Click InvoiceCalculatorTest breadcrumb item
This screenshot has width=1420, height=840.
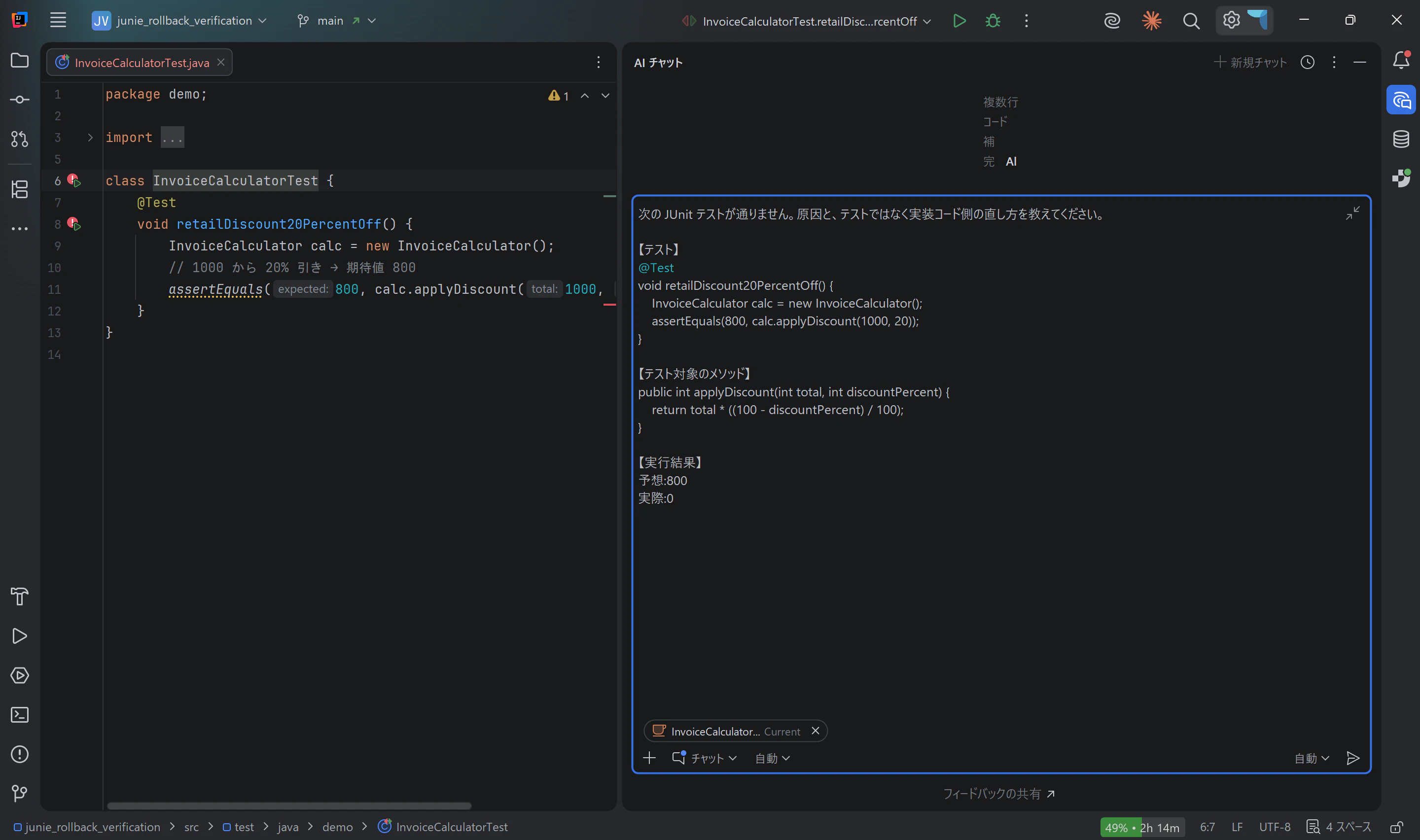coord(443,827)
